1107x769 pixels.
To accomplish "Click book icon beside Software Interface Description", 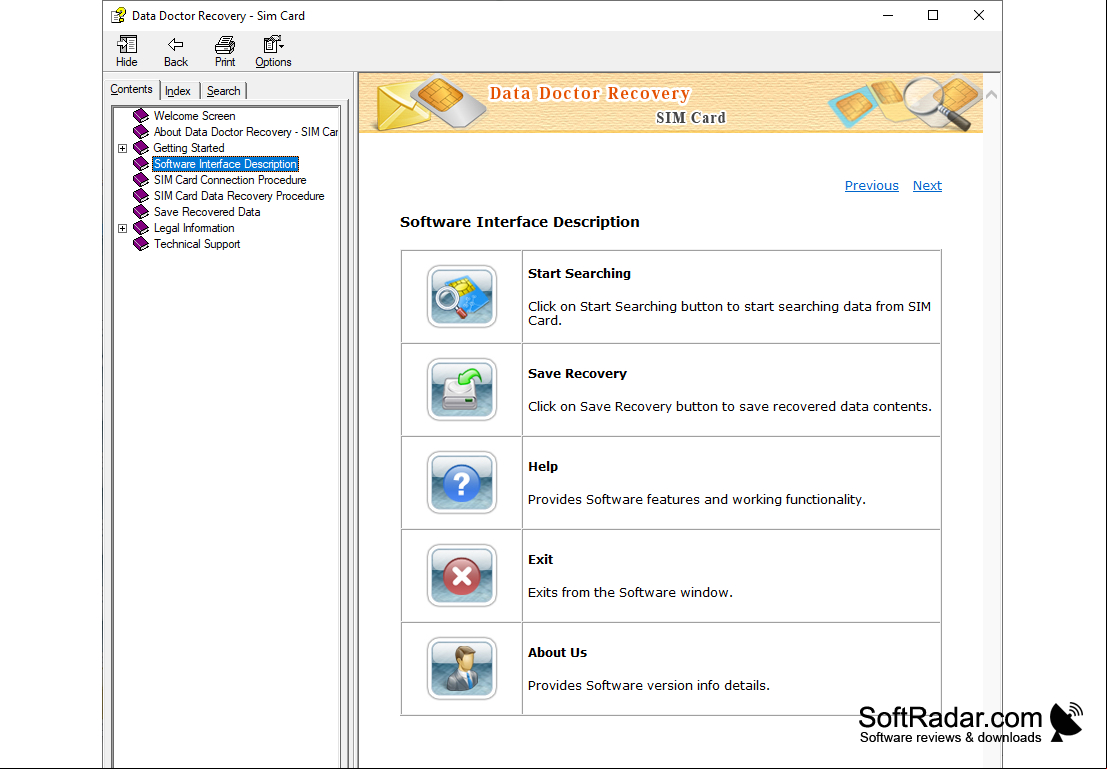I will (141, 164).
